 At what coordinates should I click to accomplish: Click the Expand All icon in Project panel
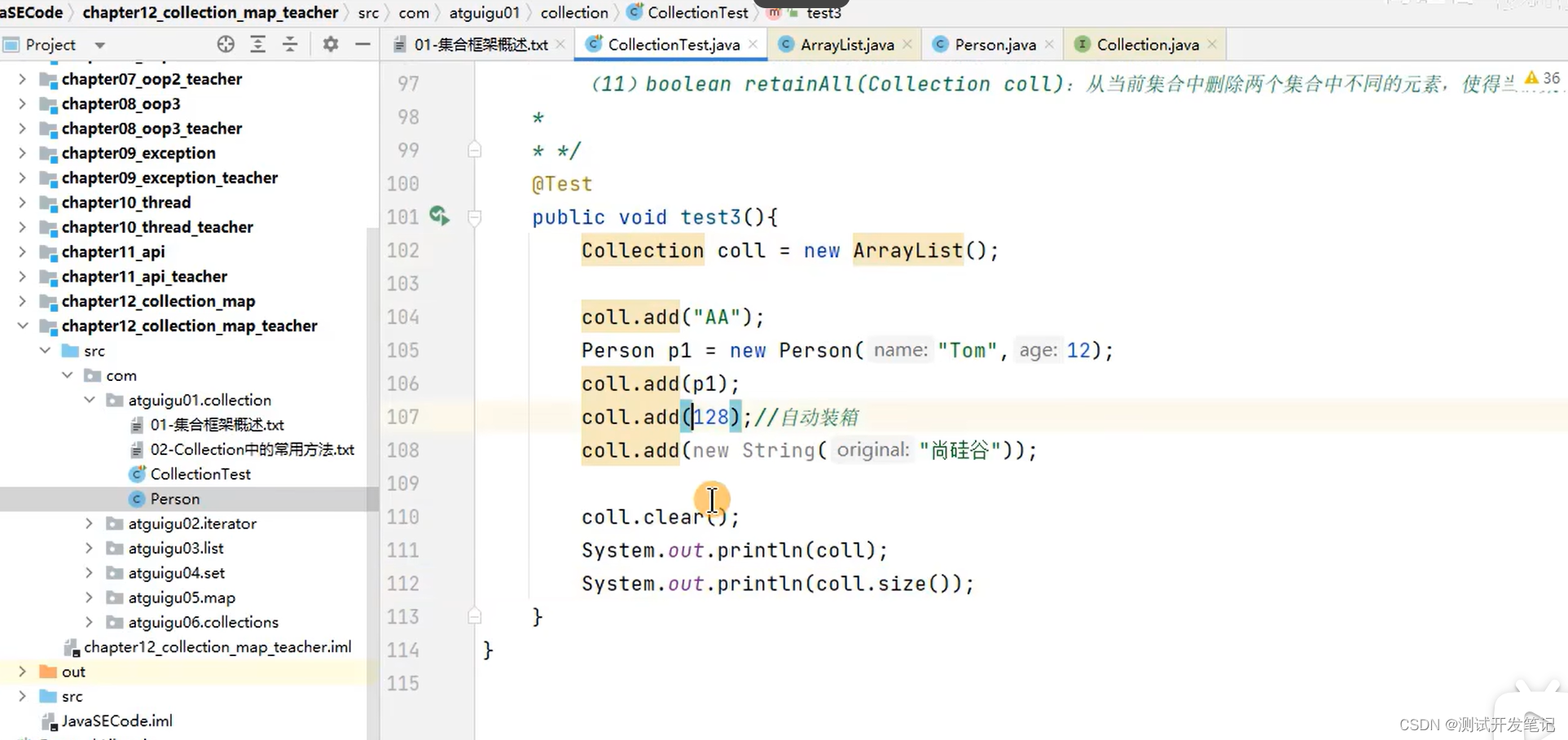pos(258,45)
